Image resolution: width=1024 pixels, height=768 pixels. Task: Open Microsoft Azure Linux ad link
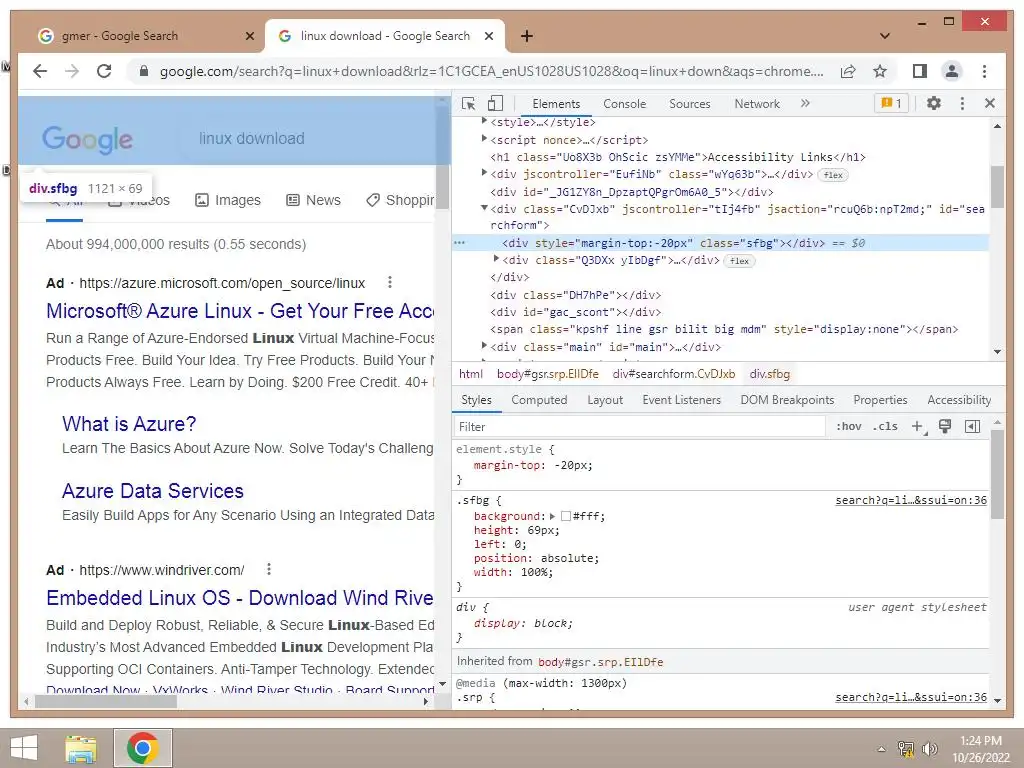tap(240, 311)
